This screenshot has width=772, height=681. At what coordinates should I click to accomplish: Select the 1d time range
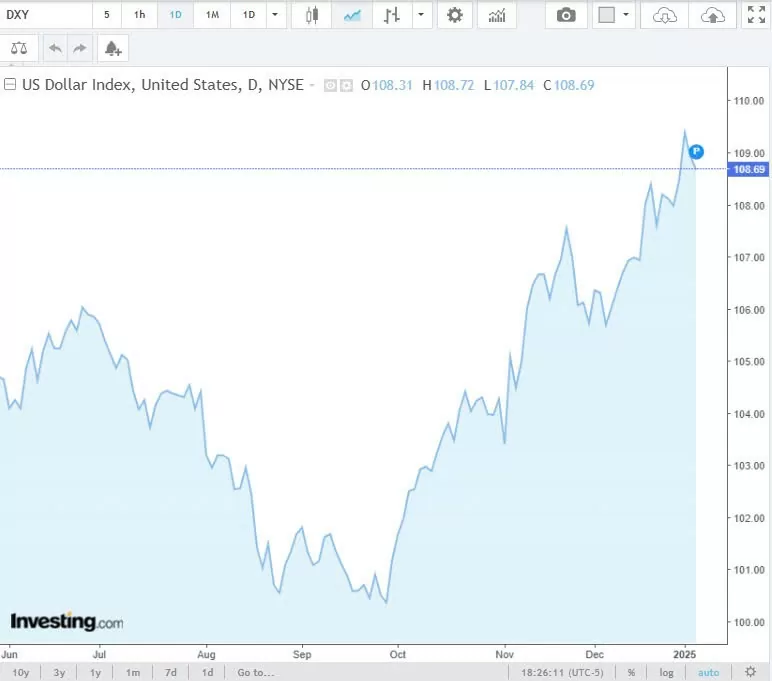[207, 672]
